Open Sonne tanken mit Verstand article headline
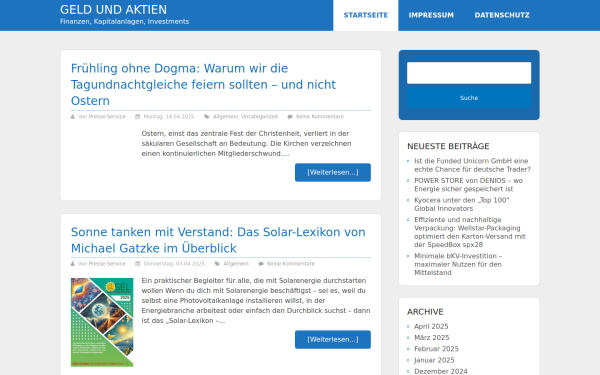Image resolution: width=600 pixels, height=375 pixels. (x=218, y=240)
